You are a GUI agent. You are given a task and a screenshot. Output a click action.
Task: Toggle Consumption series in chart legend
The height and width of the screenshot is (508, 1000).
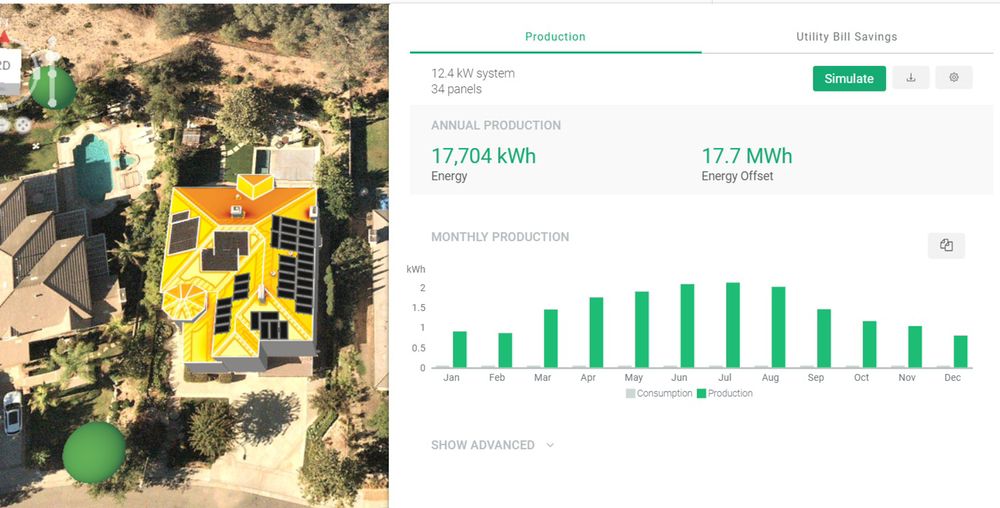point(659,393)
